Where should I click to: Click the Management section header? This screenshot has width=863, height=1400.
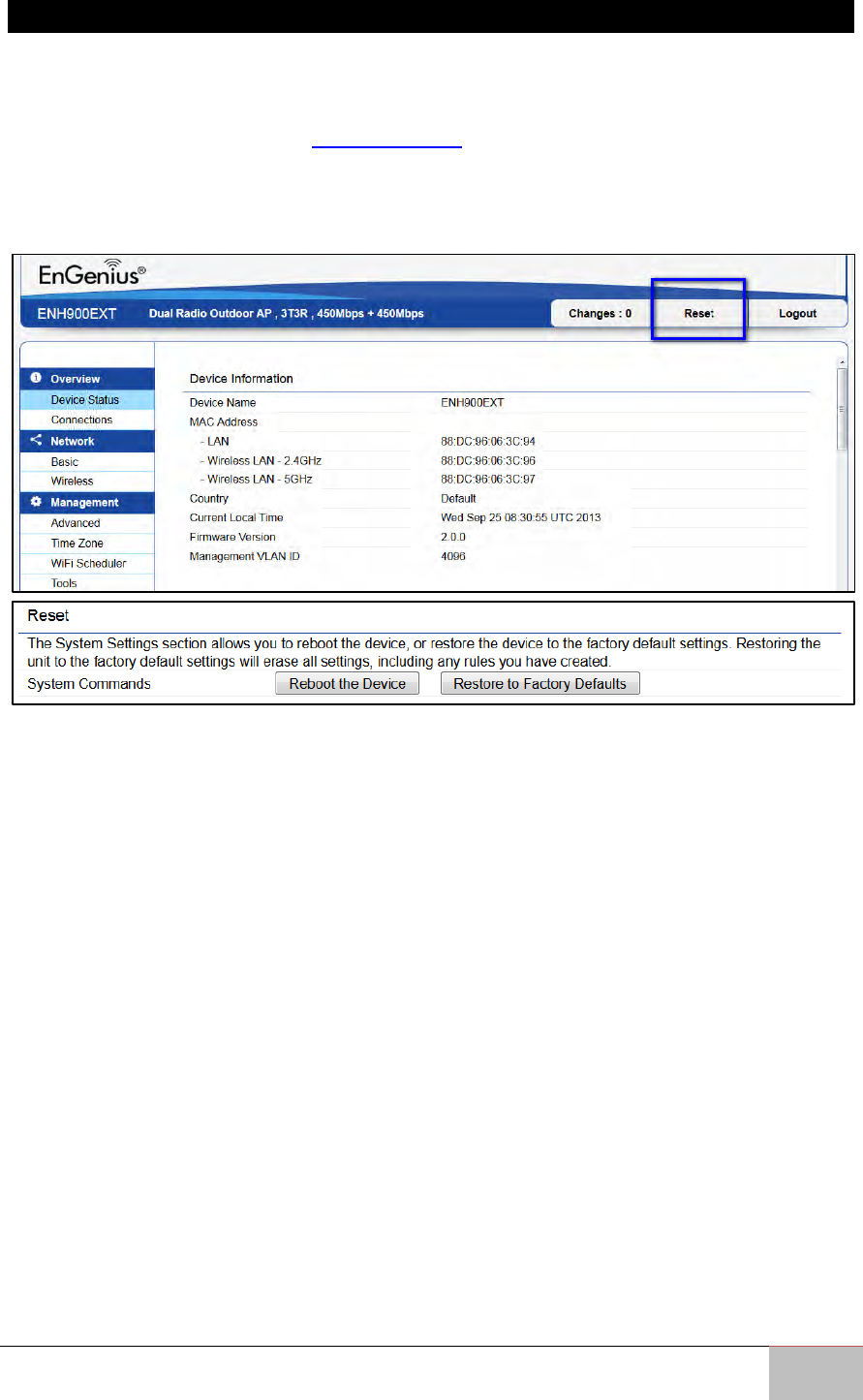pyautogui.click(x=87, y=502)
